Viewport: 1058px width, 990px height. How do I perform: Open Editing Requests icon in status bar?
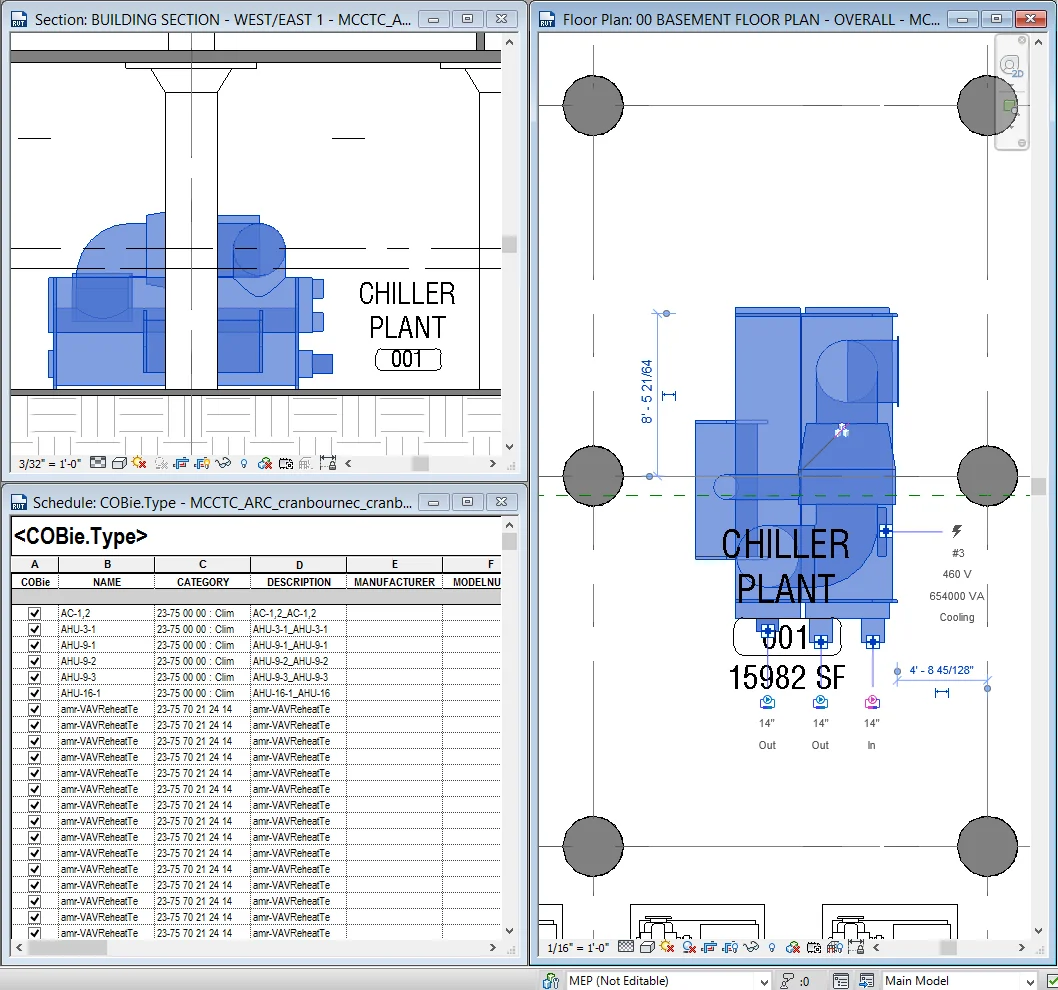(x=787, y=981)
